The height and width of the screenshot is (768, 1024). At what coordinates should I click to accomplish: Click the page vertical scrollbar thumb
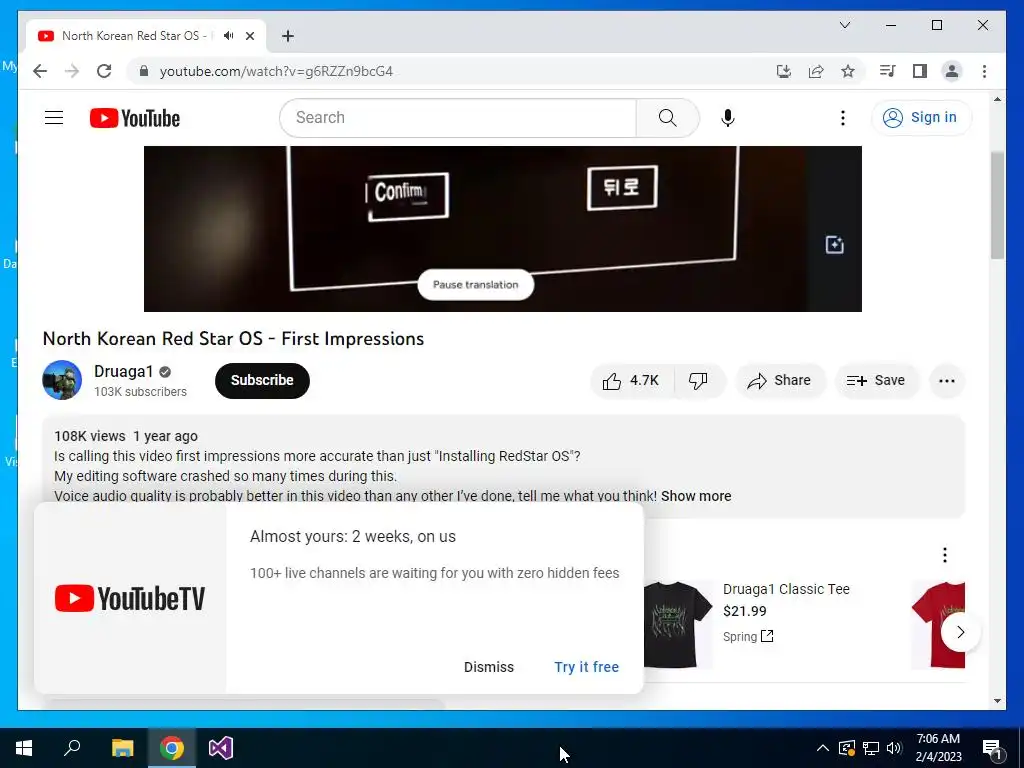[x=997, y=205]
